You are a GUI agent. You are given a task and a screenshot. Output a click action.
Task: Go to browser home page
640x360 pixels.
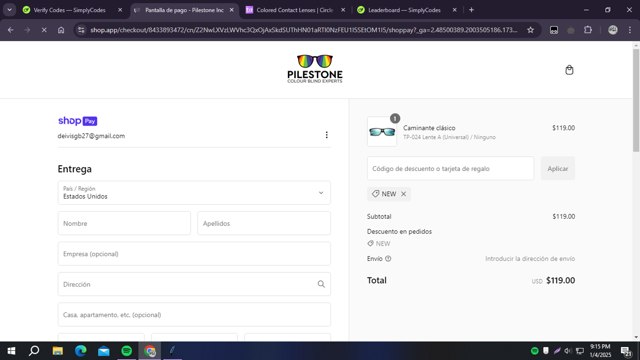point(61,30)
